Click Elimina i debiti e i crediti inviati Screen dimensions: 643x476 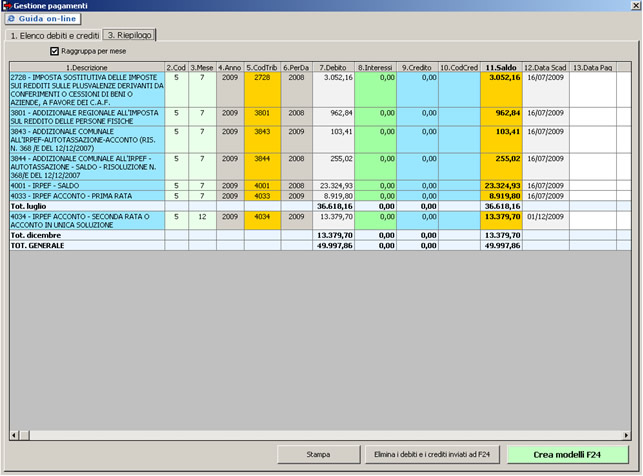pyautogui.click(x=432, y=454)
